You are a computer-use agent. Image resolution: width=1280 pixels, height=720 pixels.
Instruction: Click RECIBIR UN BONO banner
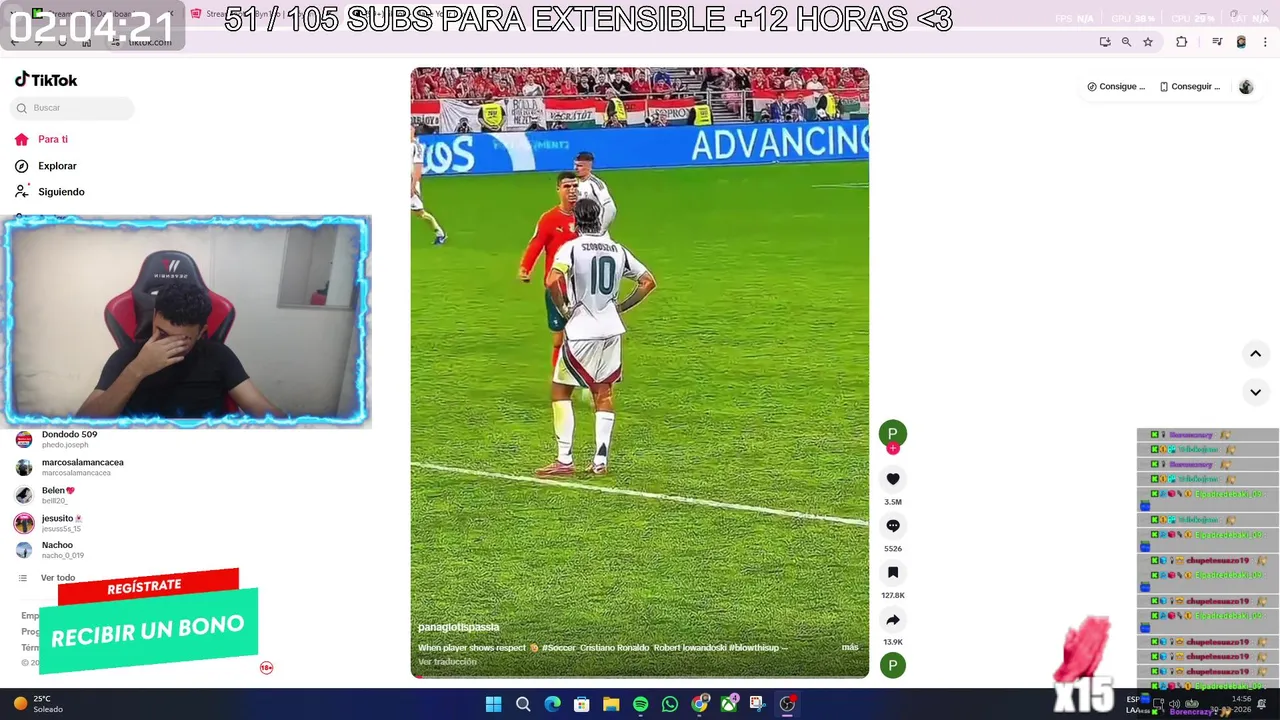(x=148, y=631)
